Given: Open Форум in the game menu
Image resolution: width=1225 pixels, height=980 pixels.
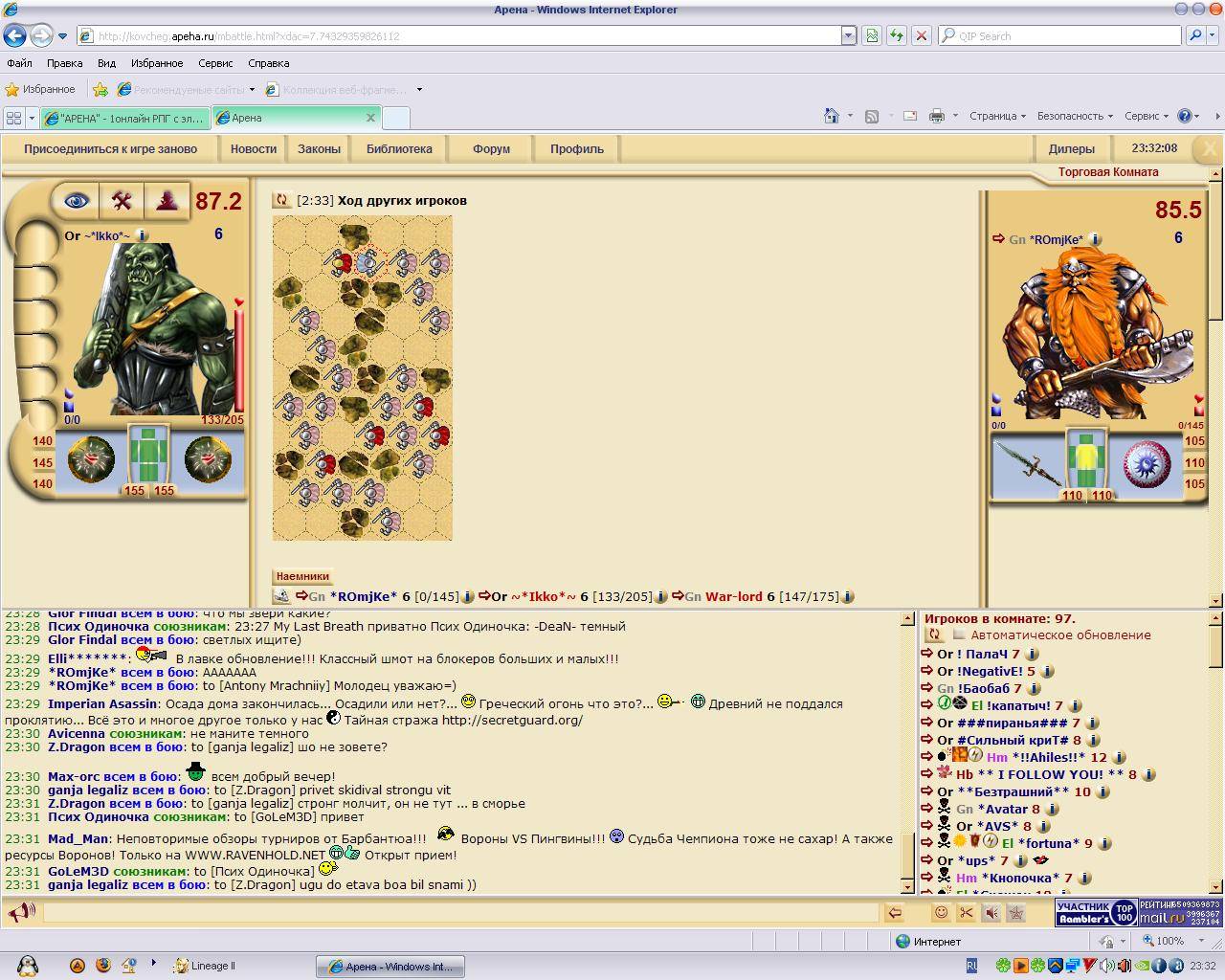Looking at the screenshot, I should tap(491, 149).
